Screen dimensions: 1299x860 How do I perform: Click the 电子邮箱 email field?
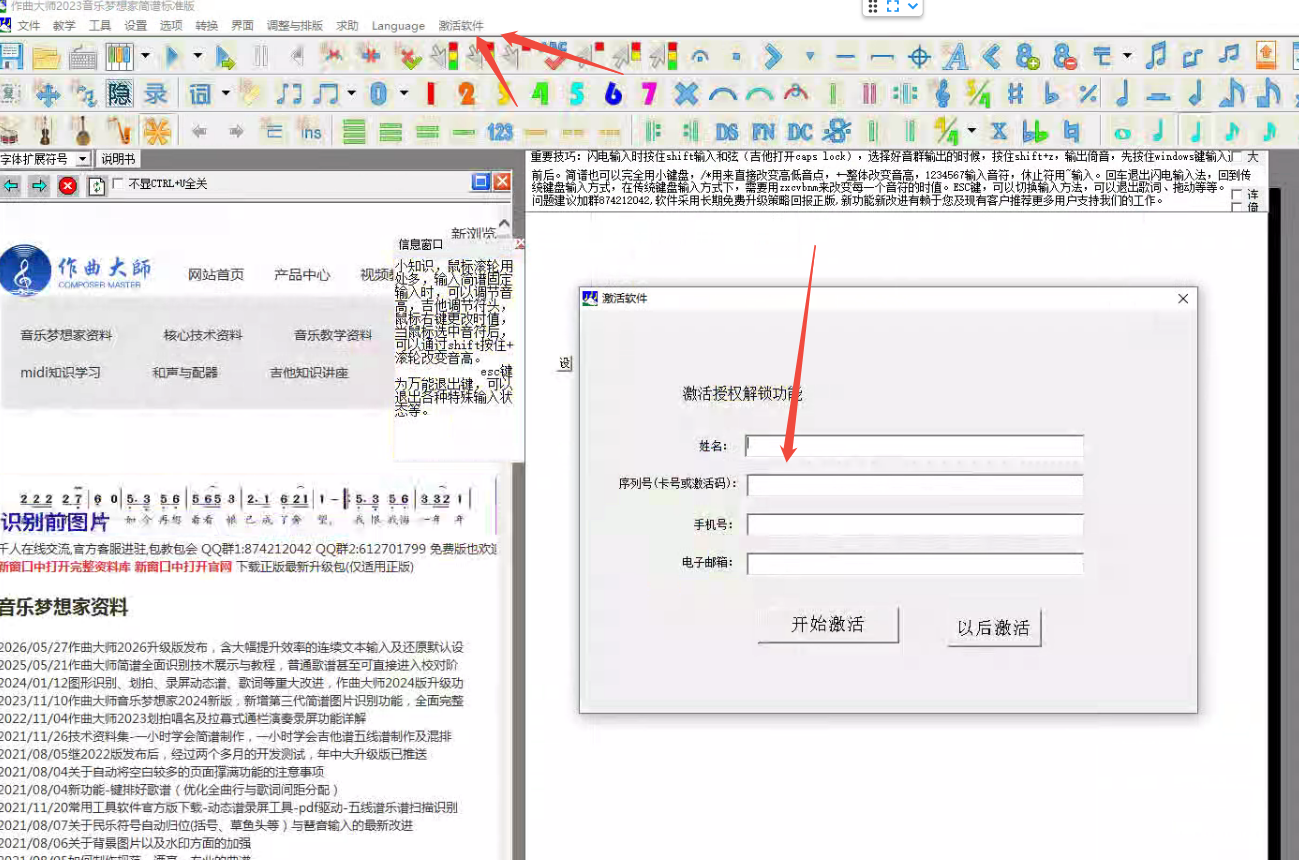915,564
